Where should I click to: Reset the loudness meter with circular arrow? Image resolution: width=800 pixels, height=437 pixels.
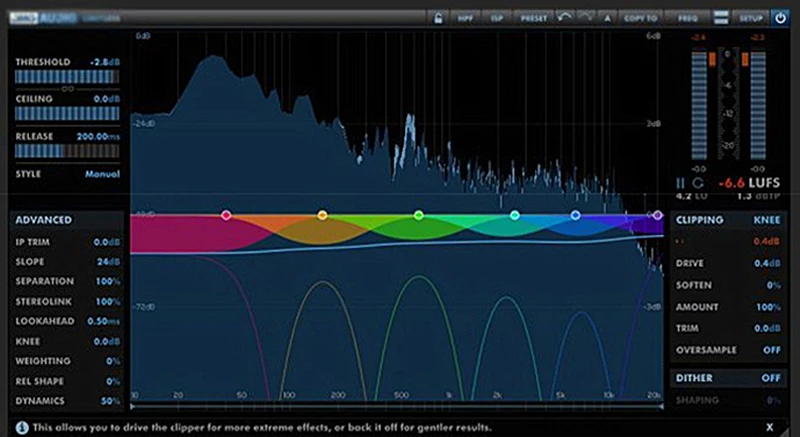pyautogui.click(x=698, y=183)
